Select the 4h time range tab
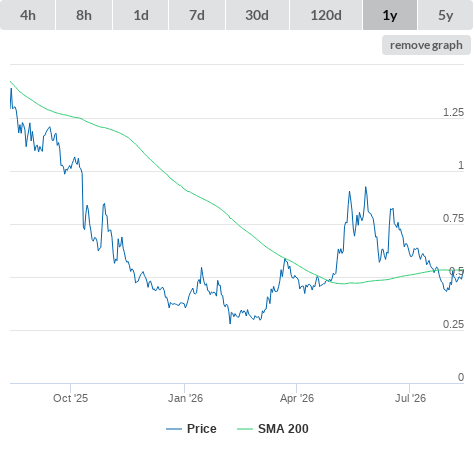The image size is (474, 455). (x=28, y=15)
